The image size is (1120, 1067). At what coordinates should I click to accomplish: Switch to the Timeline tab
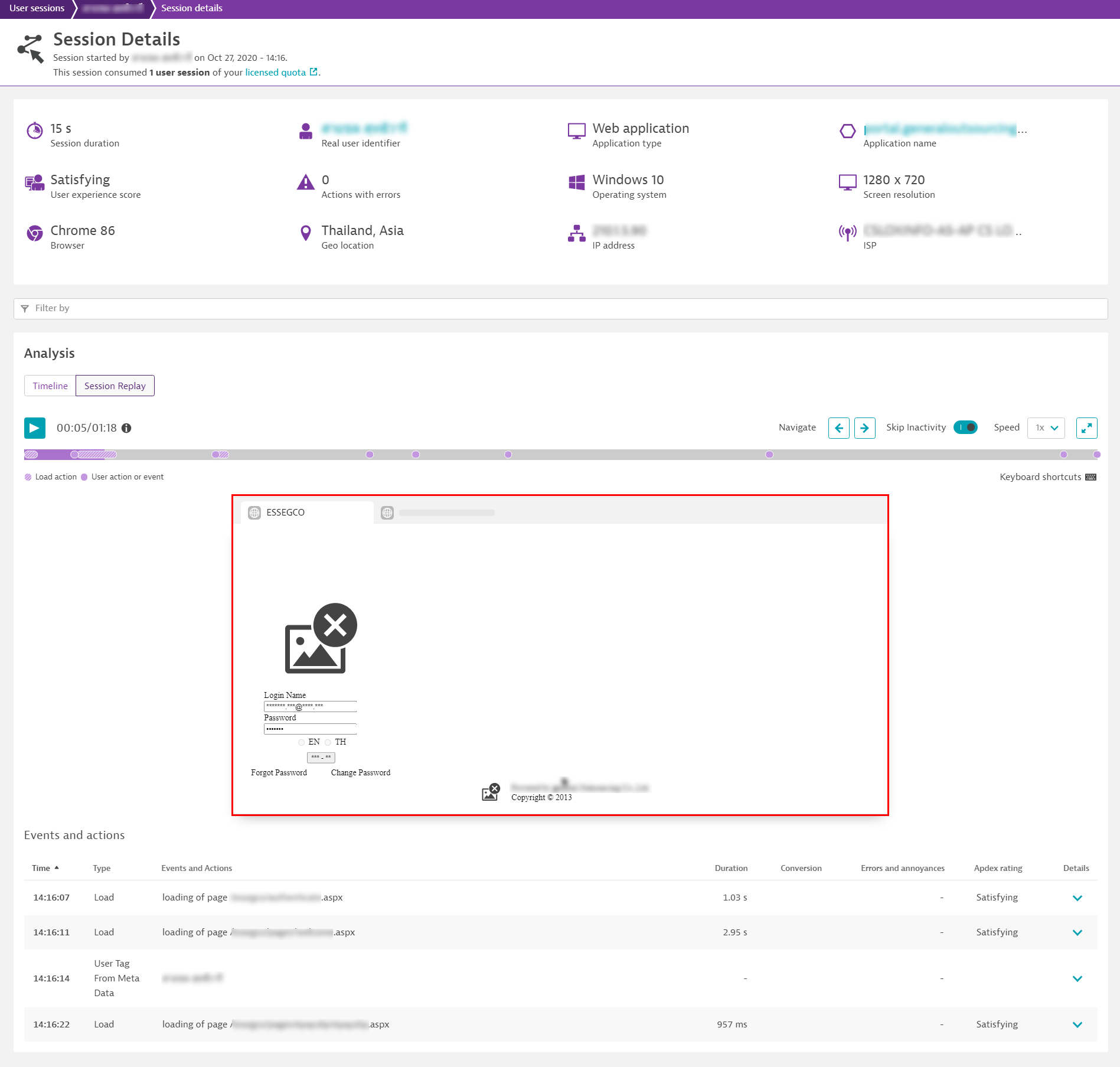coord(50,386)
